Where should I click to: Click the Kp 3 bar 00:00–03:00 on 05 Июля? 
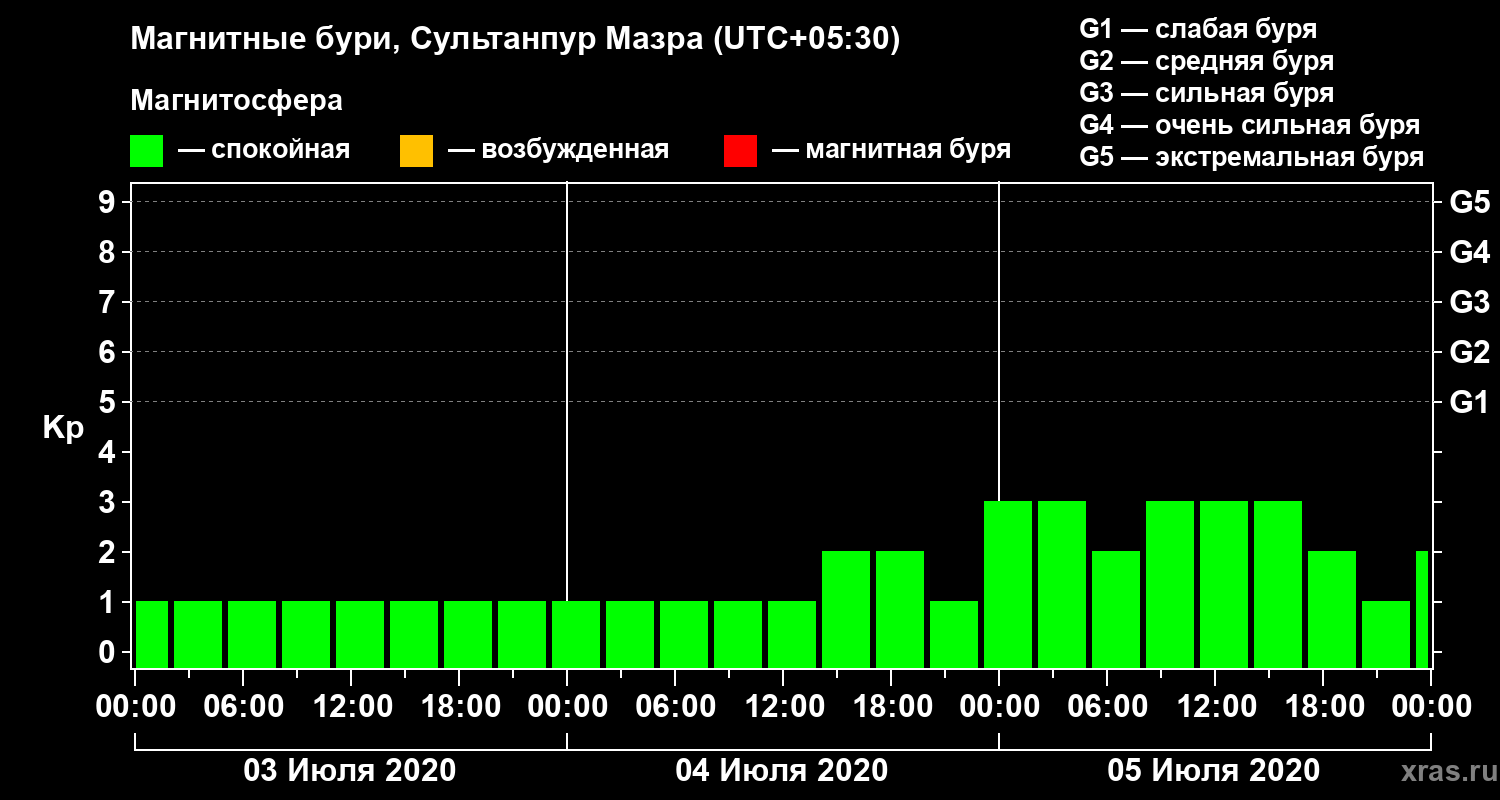coord(1008,584)
